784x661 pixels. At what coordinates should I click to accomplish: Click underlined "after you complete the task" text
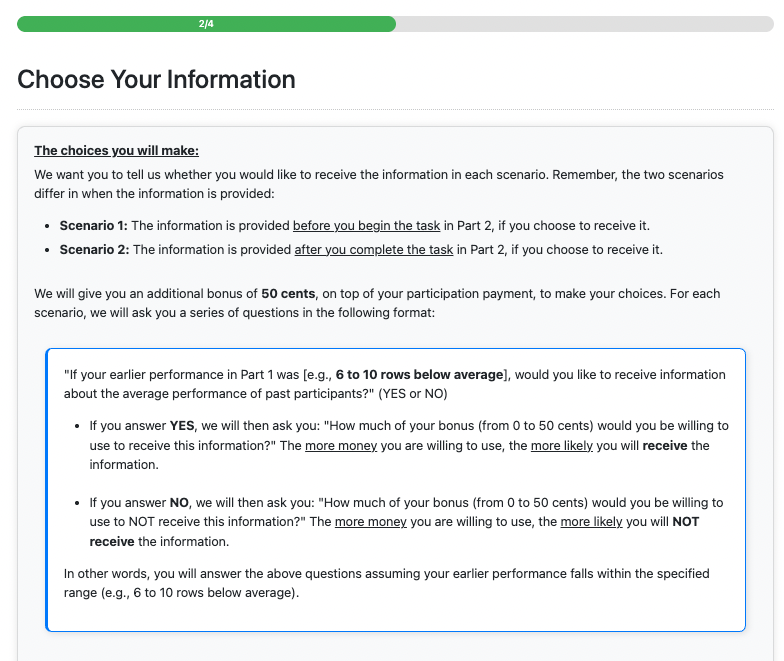(x=374, y=249)
